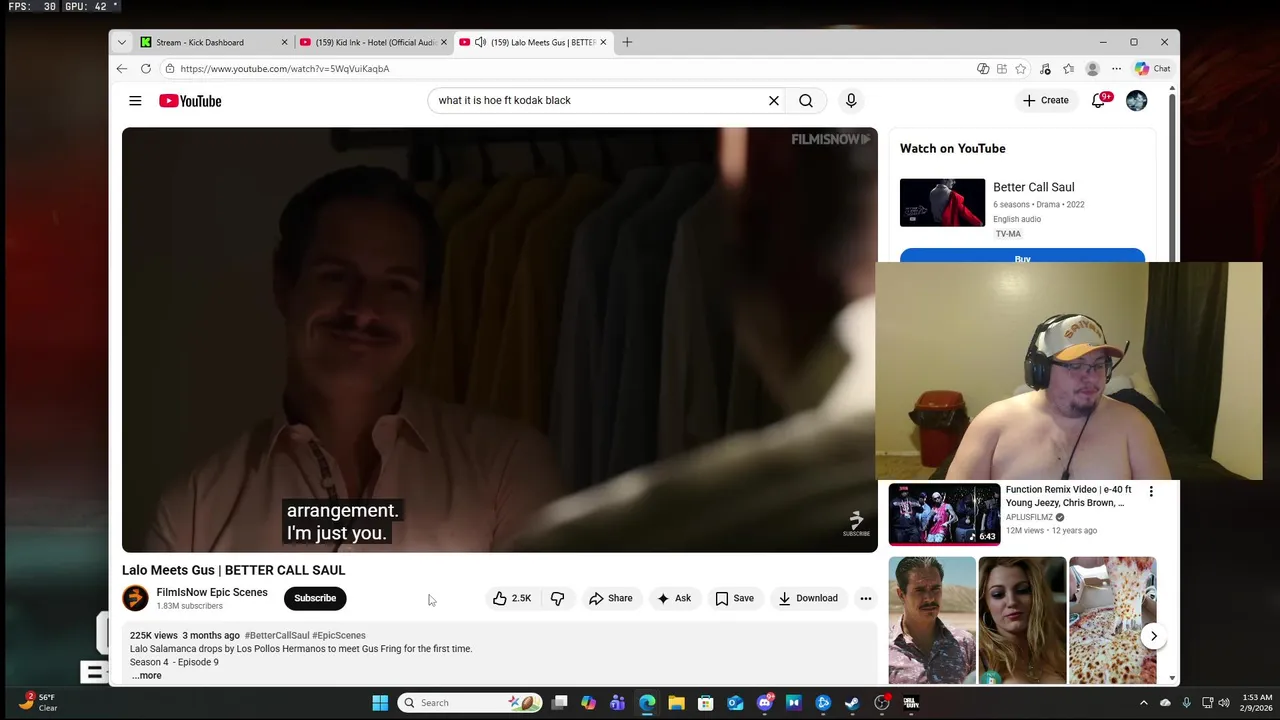Open a new browser tab
The height and width of the screenshot is (720, 1280).
point(627,42)
